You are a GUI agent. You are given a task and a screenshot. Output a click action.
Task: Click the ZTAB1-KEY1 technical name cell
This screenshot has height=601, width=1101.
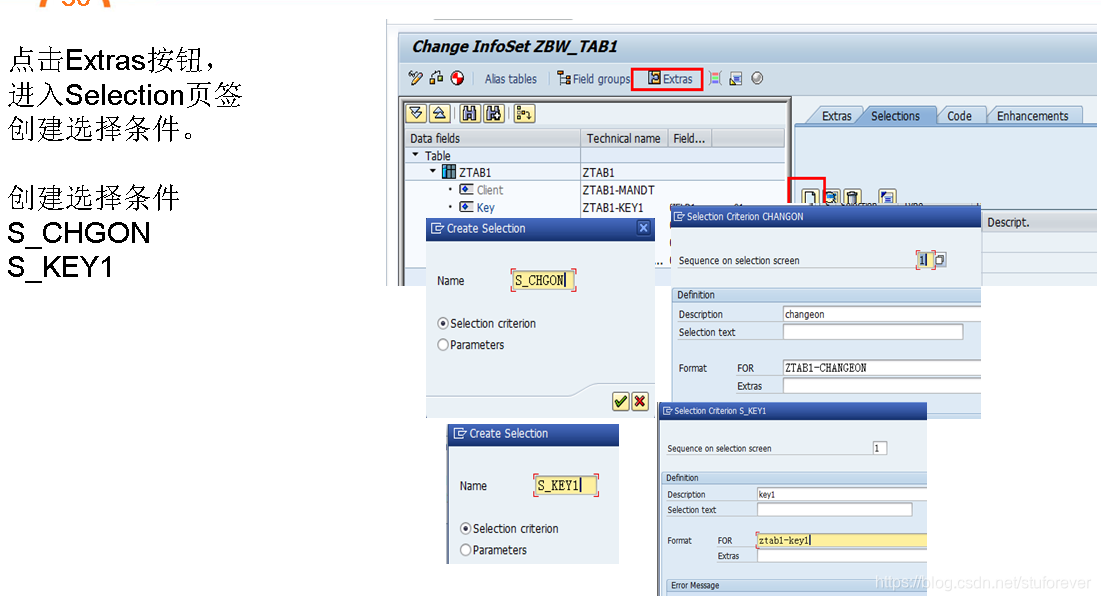(x=612, y=207)
